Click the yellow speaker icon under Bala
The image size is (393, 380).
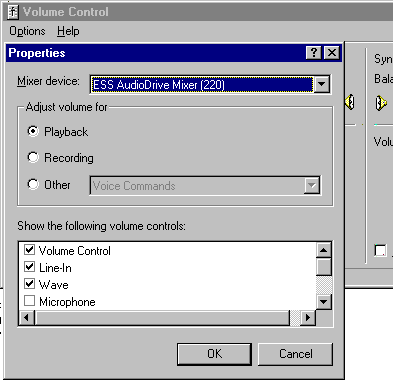point(381,103)
